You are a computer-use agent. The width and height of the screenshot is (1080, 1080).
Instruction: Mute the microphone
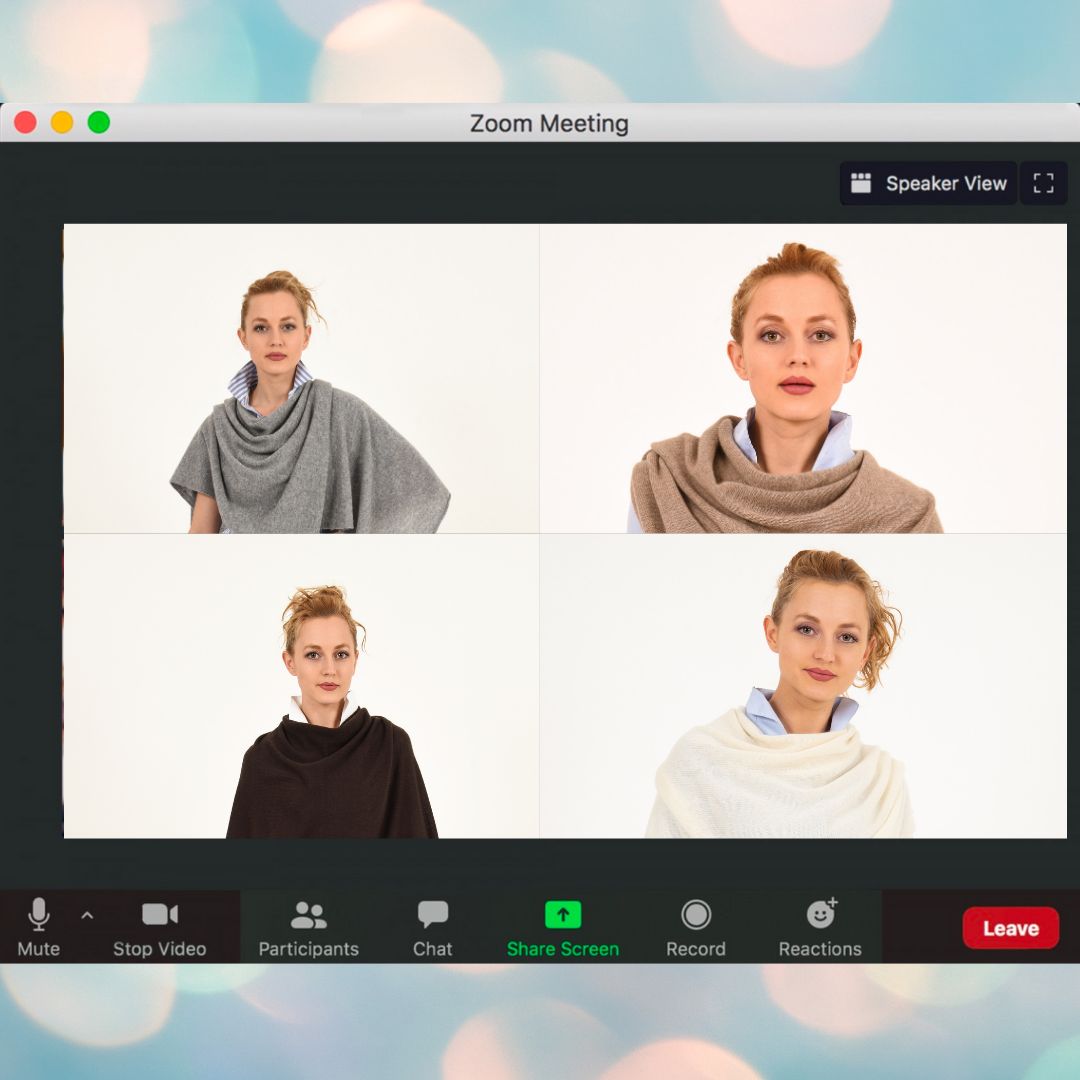click(x=39, y=927)
